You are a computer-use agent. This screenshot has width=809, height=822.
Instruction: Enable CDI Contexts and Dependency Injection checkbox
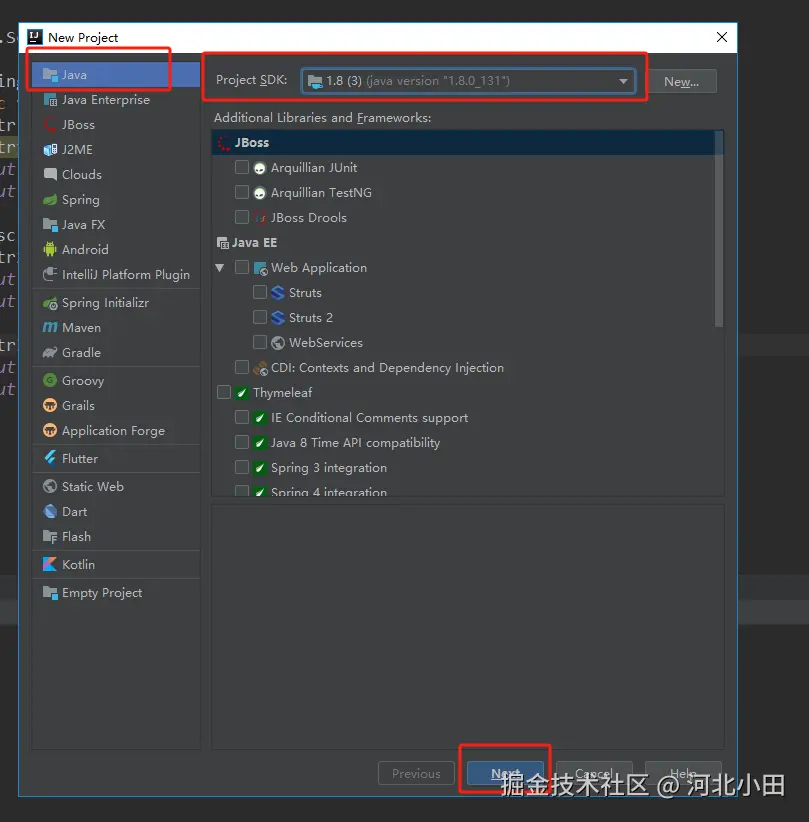click(242, 367)
